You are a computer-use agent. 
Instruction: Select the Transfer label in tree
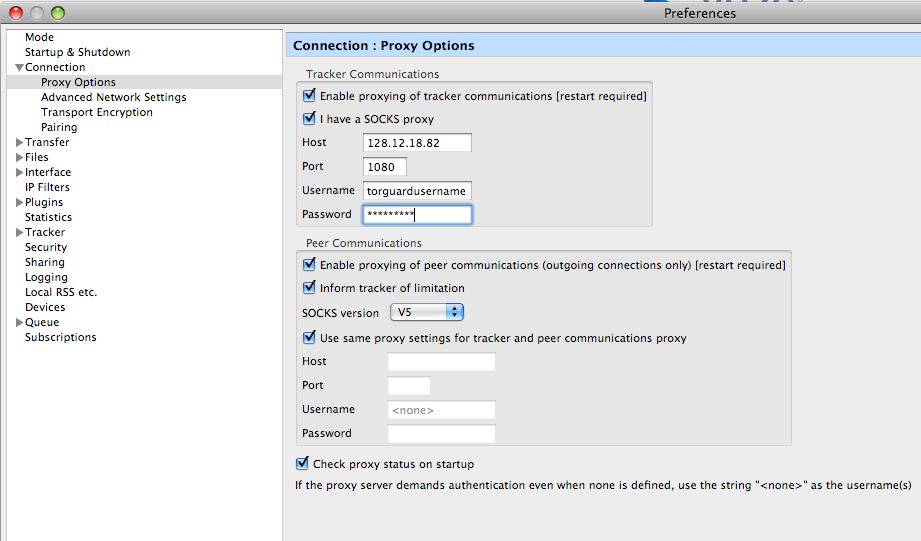[47, 142]
